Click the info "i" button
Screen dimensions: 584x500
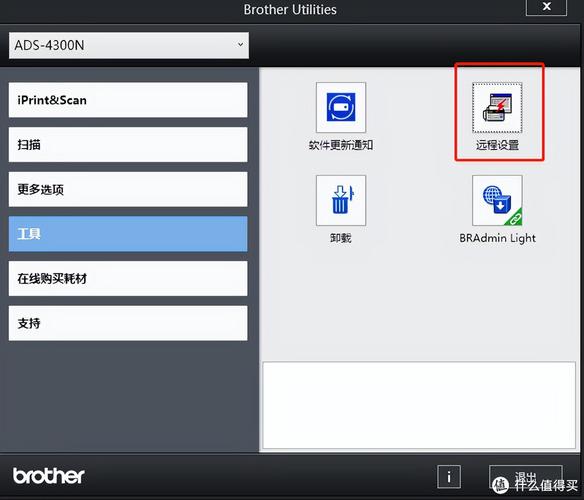(449, 477)
